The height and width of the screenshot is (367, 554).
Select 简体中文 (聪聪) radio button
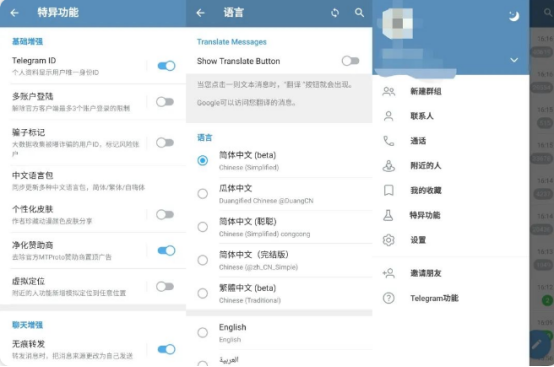[x=202, y=227]
